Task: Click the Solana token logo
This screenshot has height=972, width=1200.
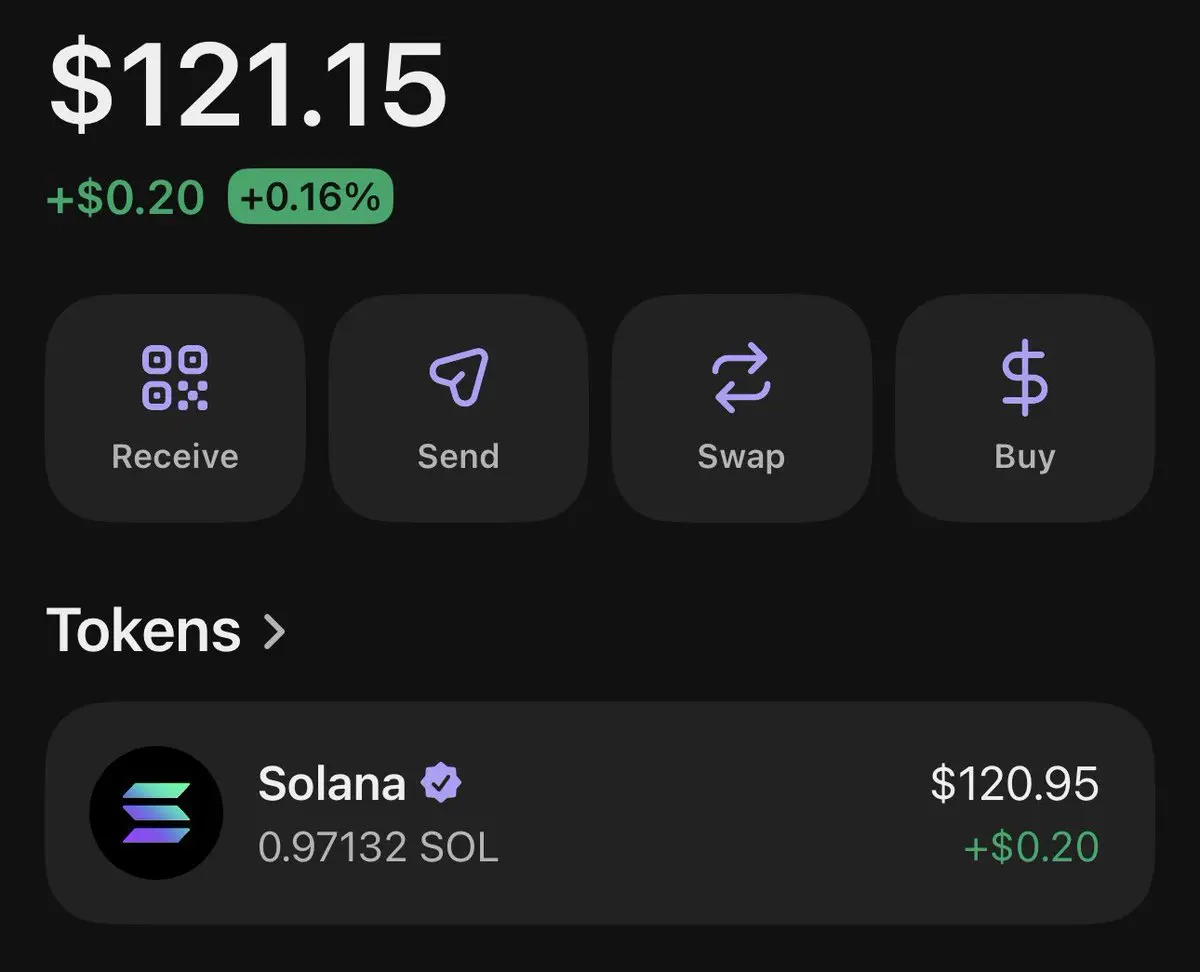Action: point(156,813)
